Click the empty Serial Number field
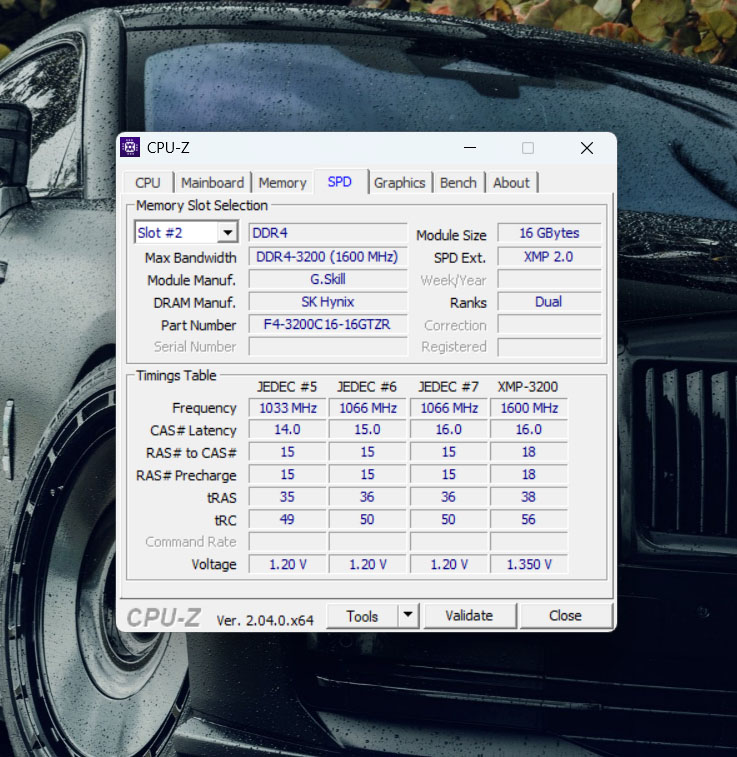Viewport: 737px width, 757px height. pyautogui.click(x=328, y=347)
